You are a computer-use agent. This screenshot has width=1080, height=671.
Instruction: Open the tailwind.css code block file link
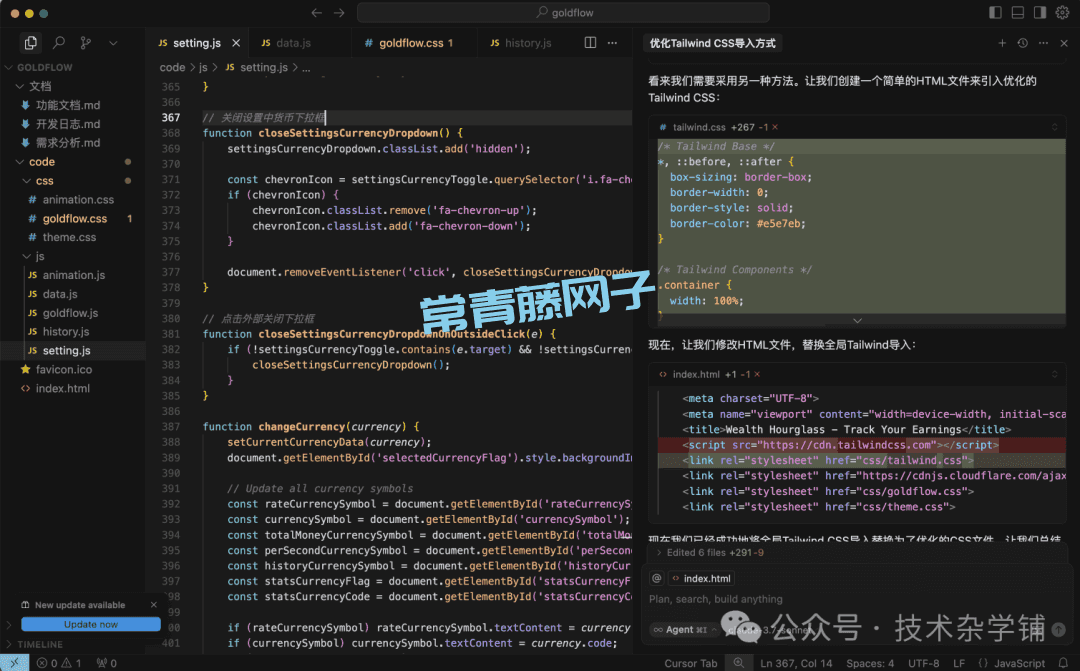coord(699,127)
